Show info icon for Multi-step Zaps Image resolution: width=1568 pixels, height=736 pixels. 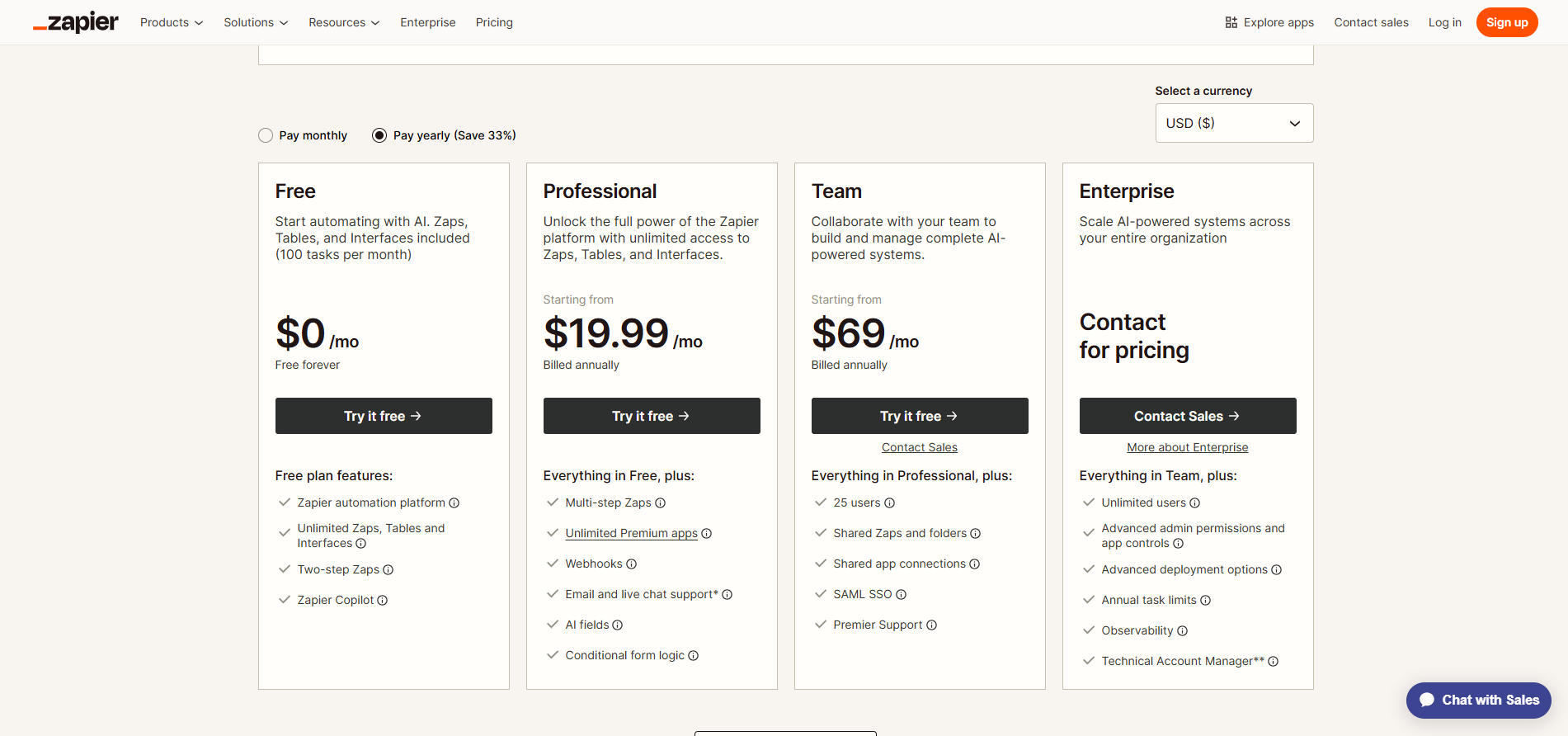[660, 502]
